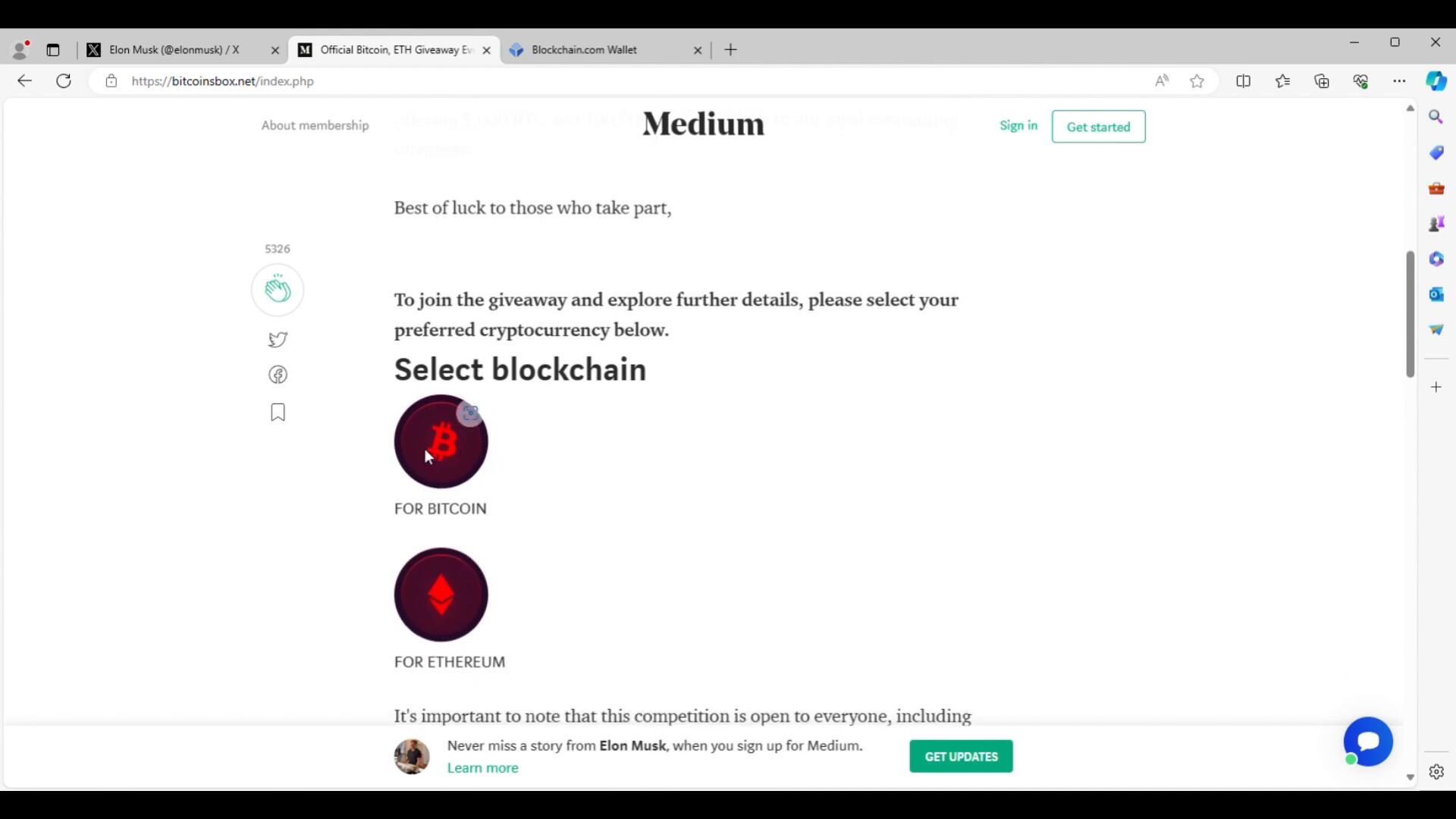Screen dimensions: 1456x819
Task: Select the Bitcoin blockchain image
Action: click(x=441, y=441)
